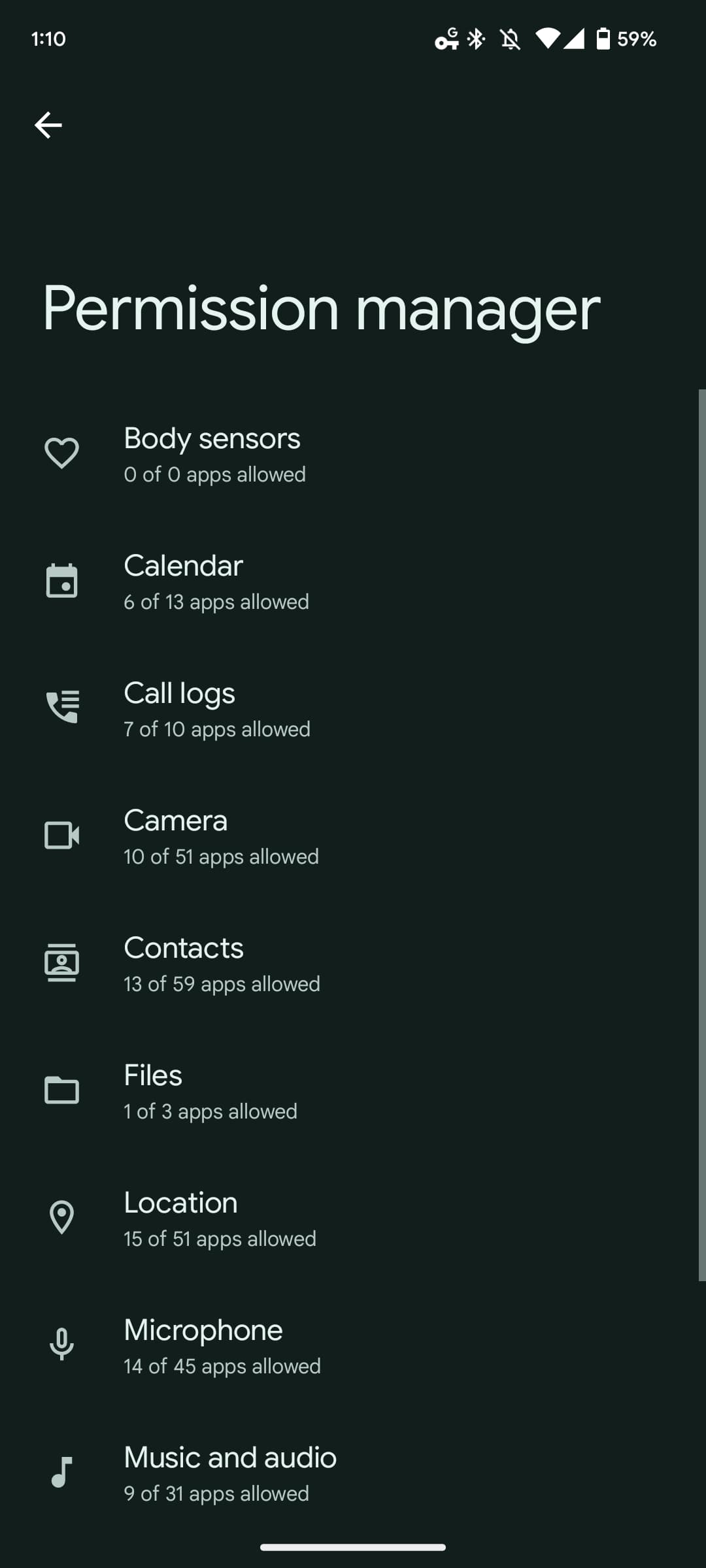The image size is (706, 1568).
Task: Tap the back arrow icon
Action: [48, 125]
